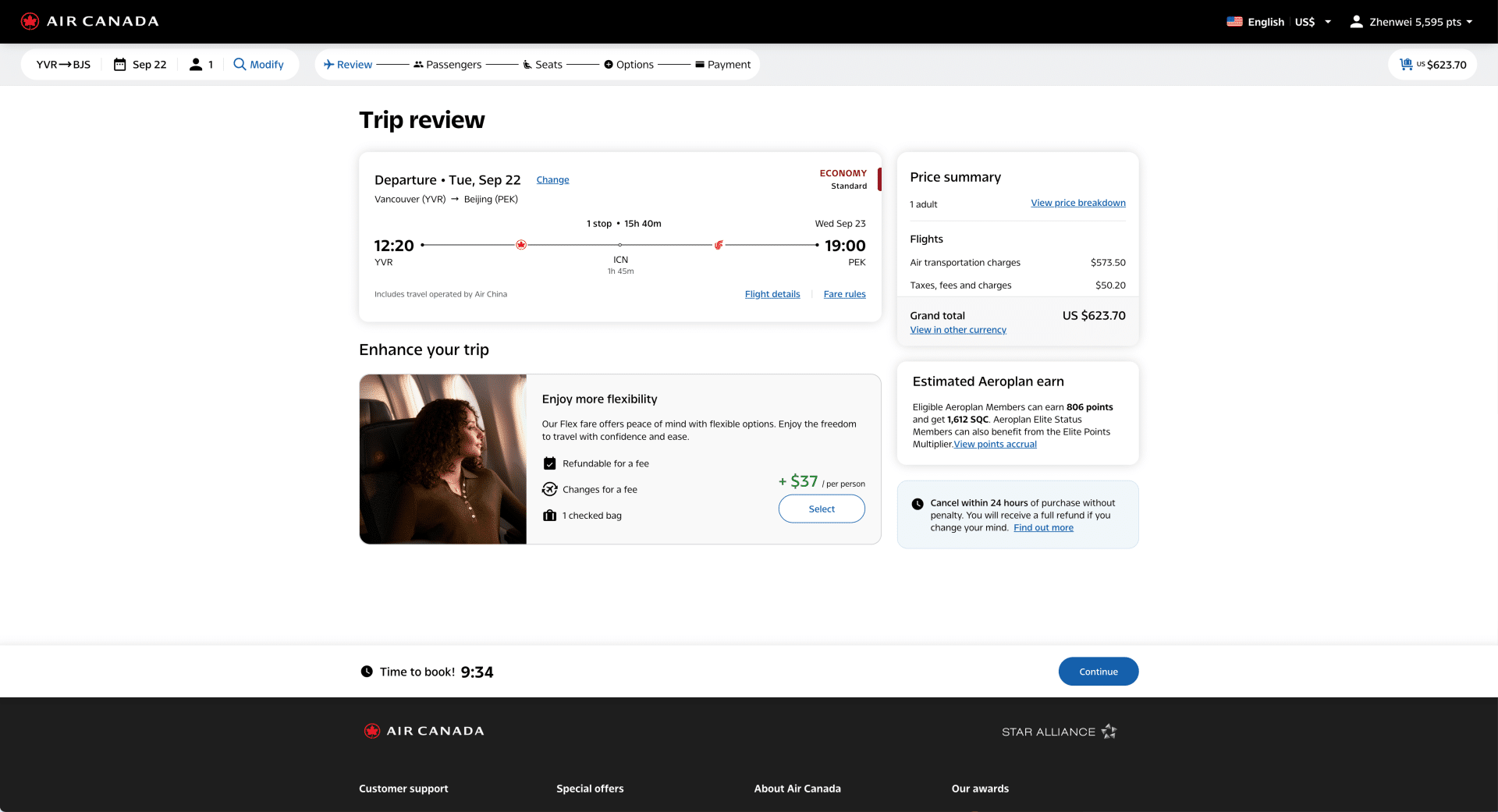
Task: Click the 19:00 arrival time
Action: click(845, 246)
